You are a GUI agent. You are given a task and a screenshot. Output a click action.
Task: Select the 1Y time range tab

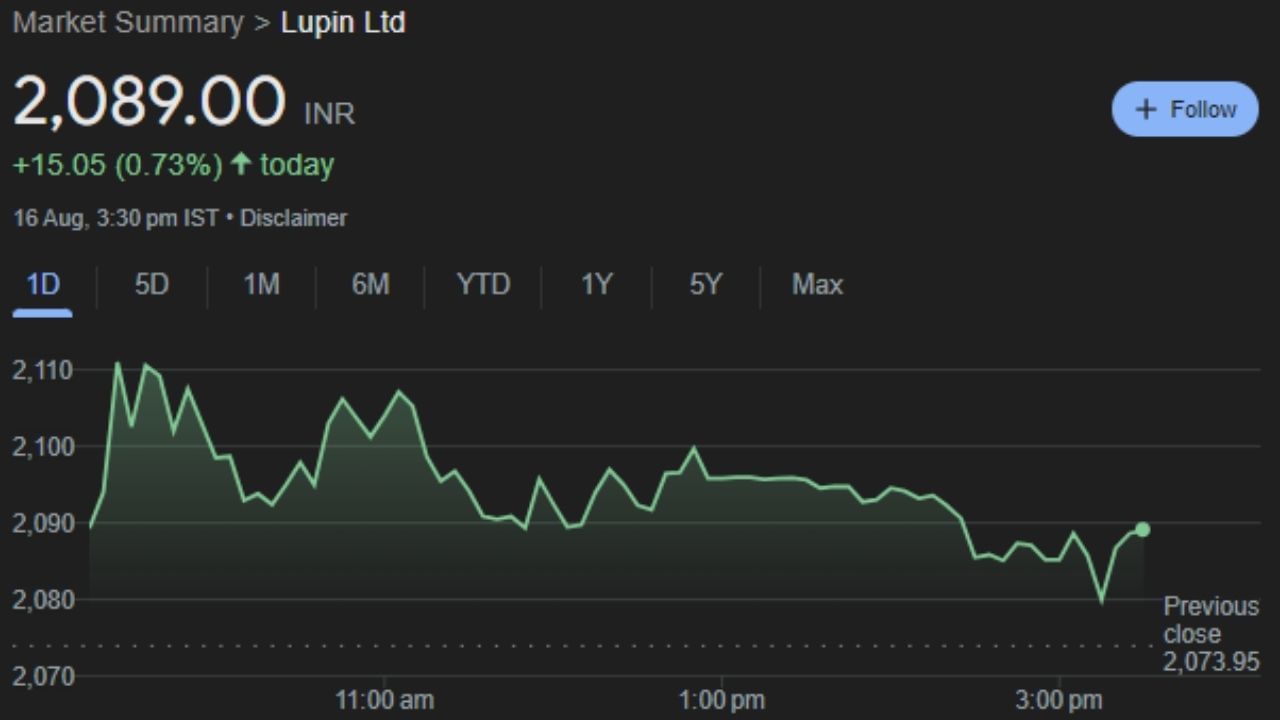pyautogui.click(x=596, y=285)
